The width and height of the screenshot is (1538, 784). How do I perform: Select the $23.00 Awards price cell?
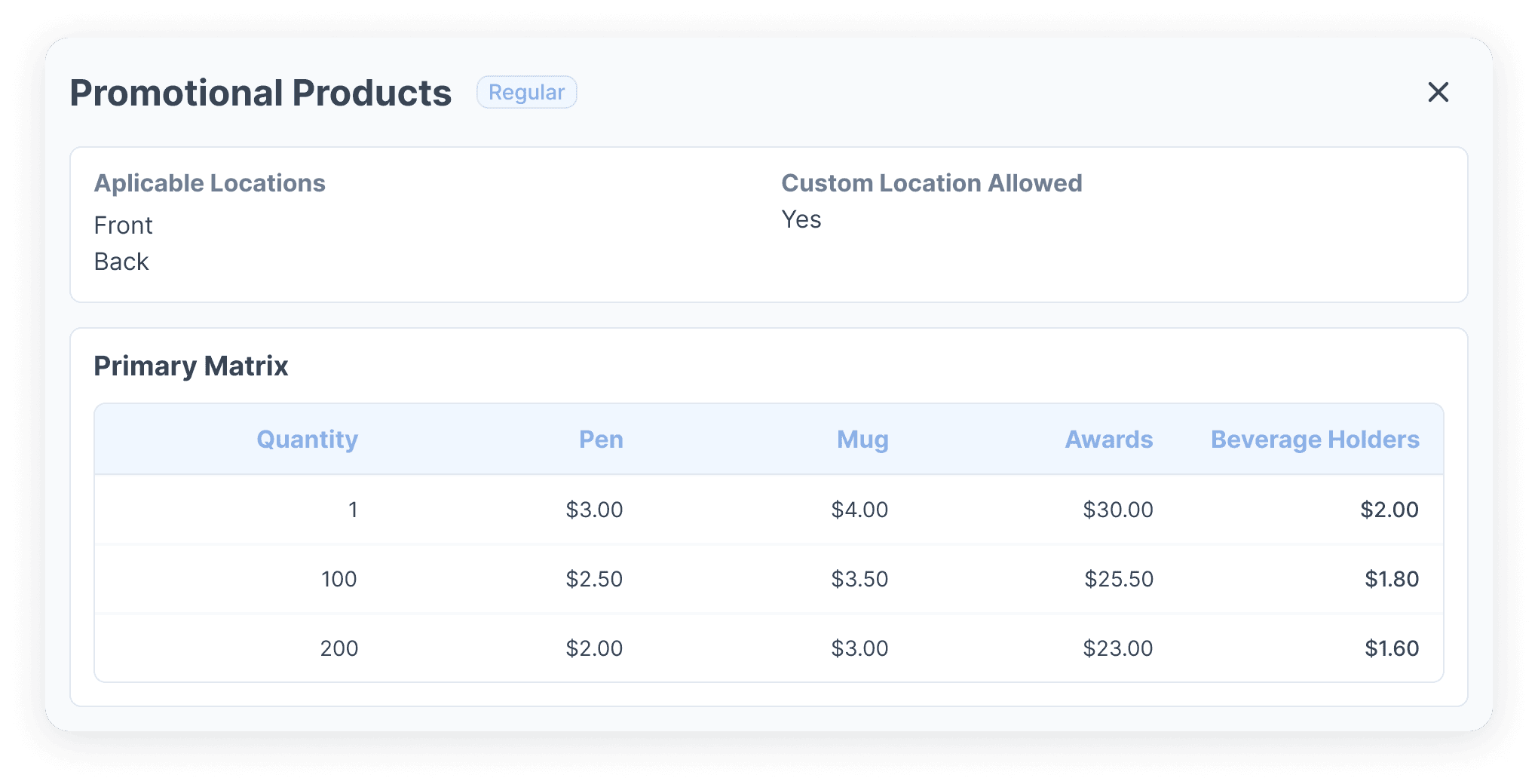(x=1117, y=648)
